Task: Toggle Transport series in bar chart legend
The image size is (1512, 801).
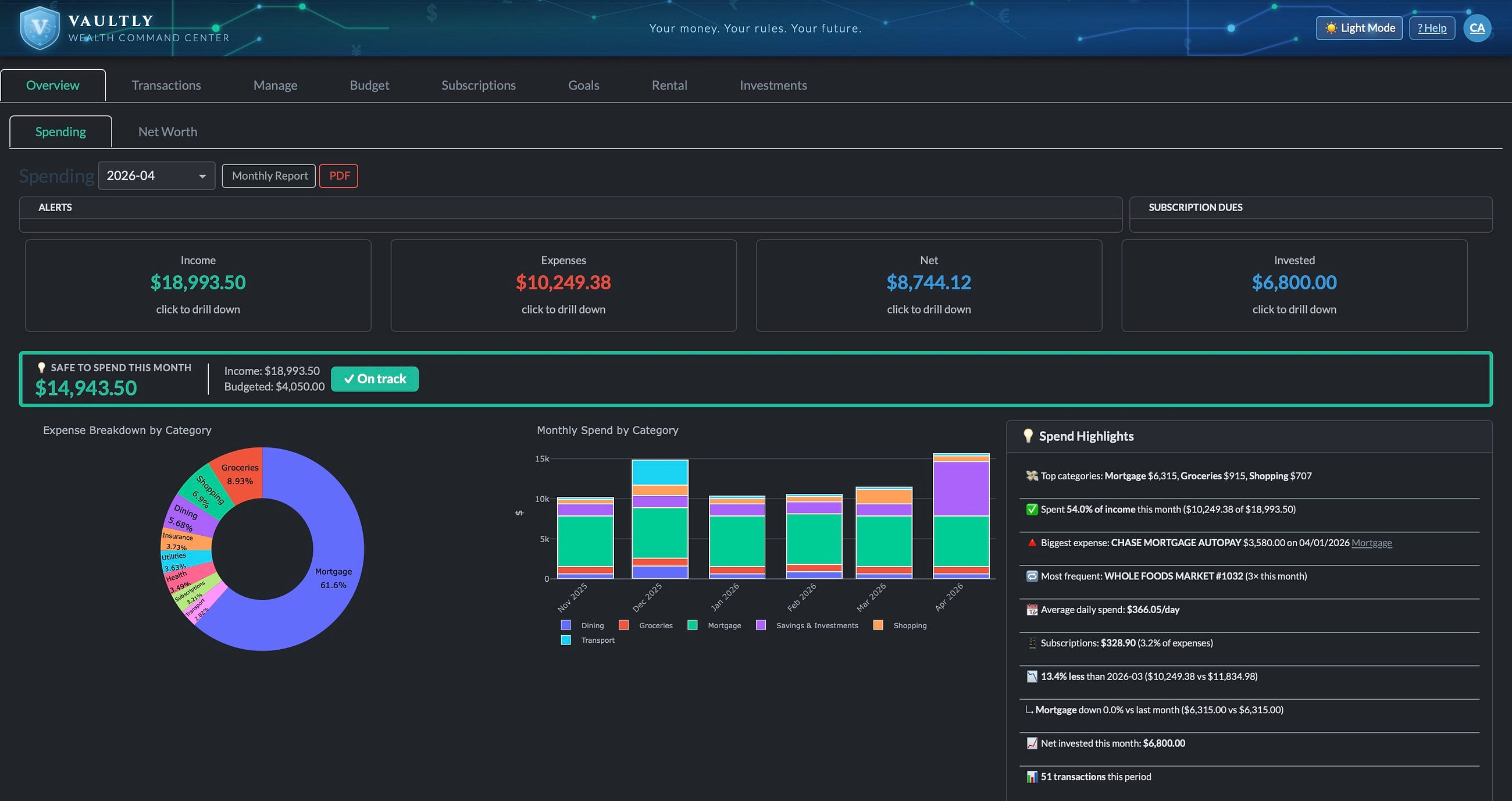Action: click(587, 640)
